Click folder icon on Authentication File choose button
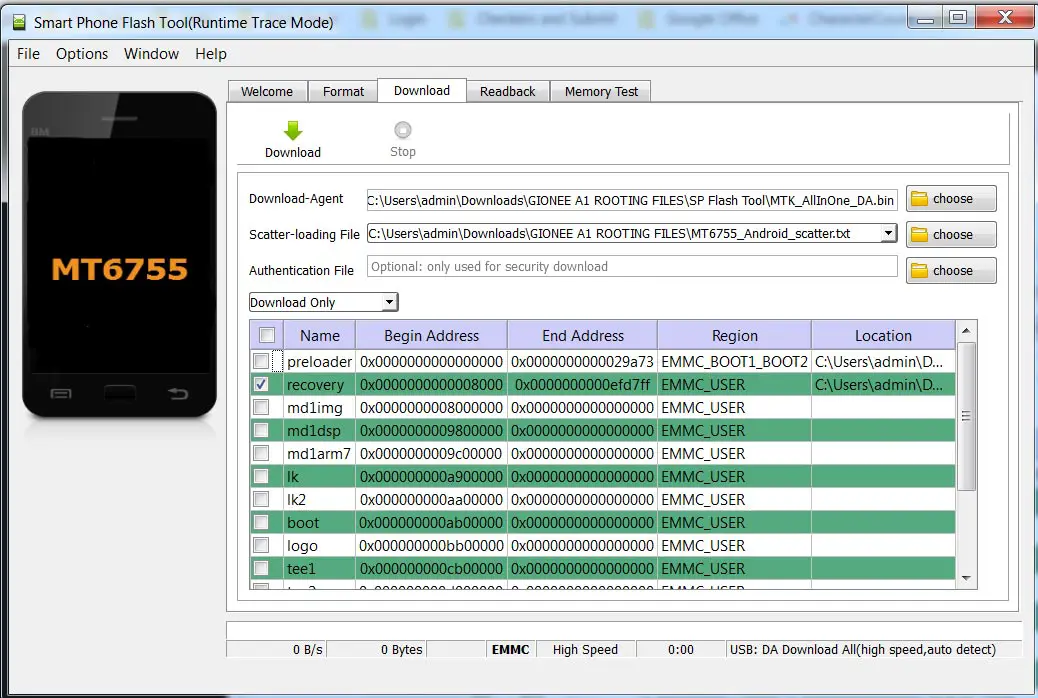 tap(920, 270)
